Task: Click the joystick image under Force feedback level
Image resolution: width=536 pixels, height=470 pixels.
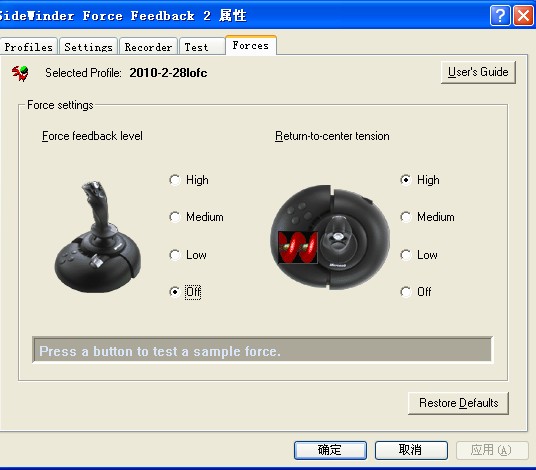Action: (98, 237)
